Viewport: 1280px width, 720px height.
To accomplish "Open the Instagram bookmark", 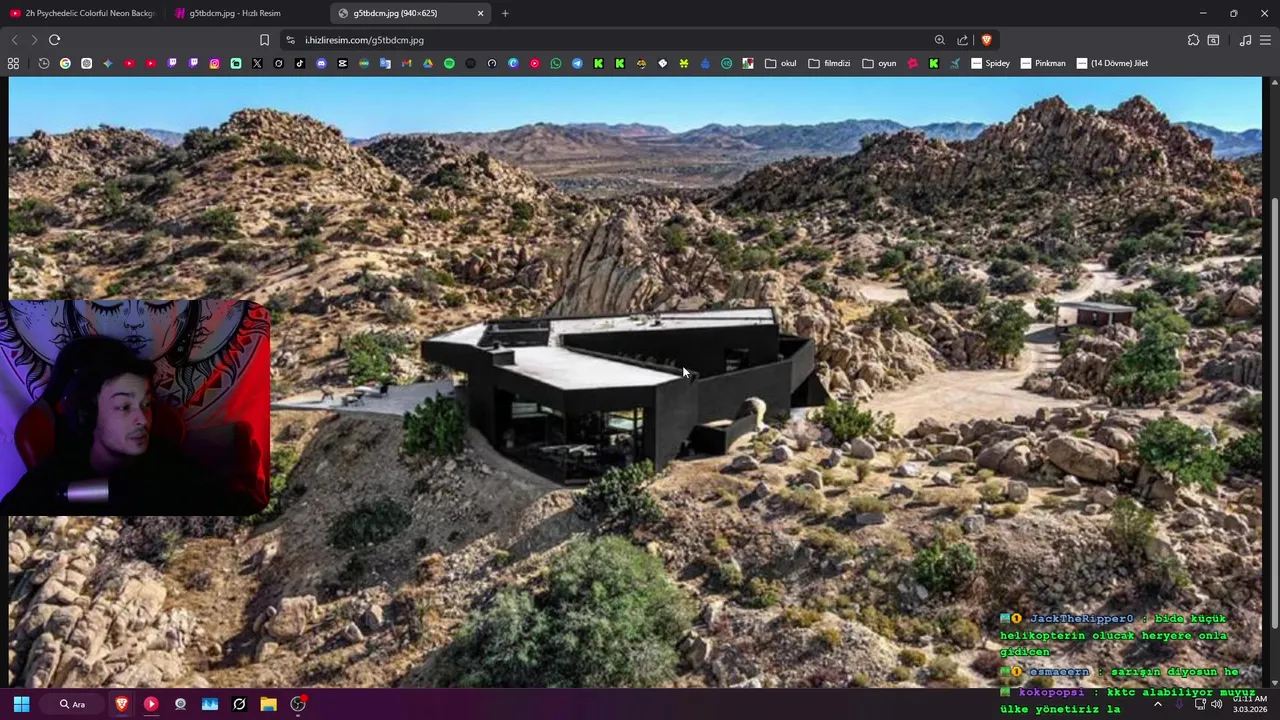I will (214, 63).
